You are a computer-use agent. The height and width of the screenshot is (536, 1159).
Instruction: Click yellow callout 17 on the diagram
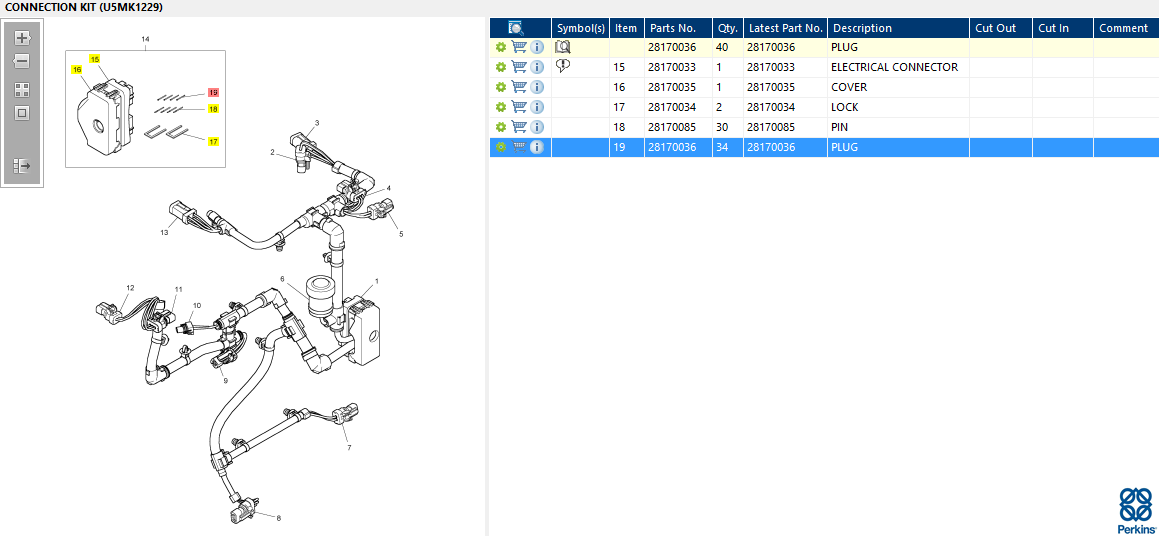pos(213,142)
